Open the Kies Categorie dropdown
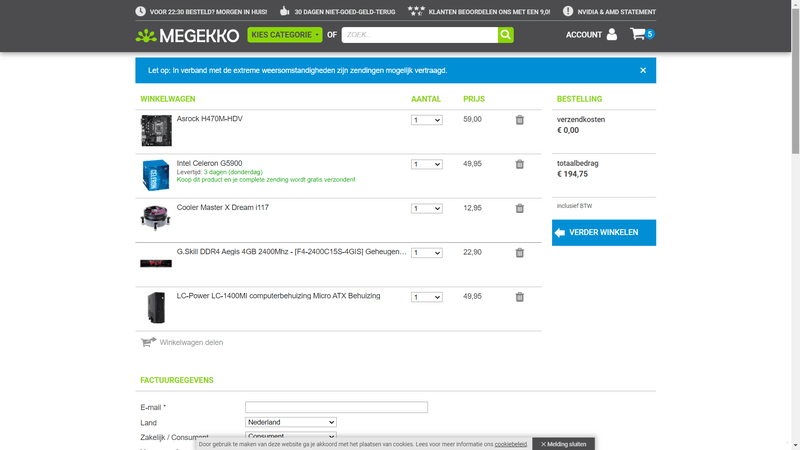The height and width of the screenshot is (450, 800). pos(285,35)
